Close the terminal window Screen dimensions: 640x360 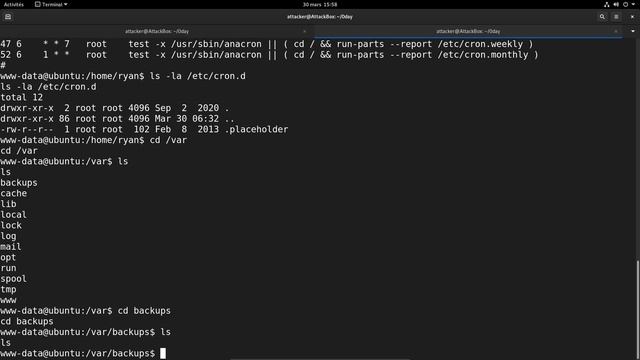click(x=632, y=17)
